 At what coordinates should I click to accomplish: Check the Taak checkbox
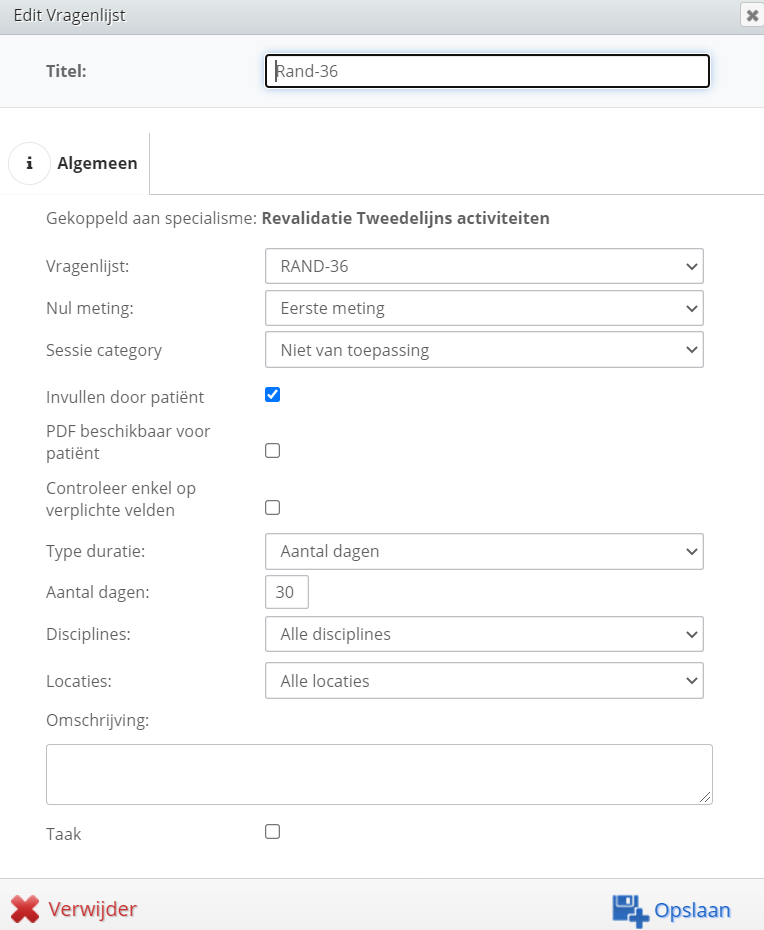coord(272,832)
